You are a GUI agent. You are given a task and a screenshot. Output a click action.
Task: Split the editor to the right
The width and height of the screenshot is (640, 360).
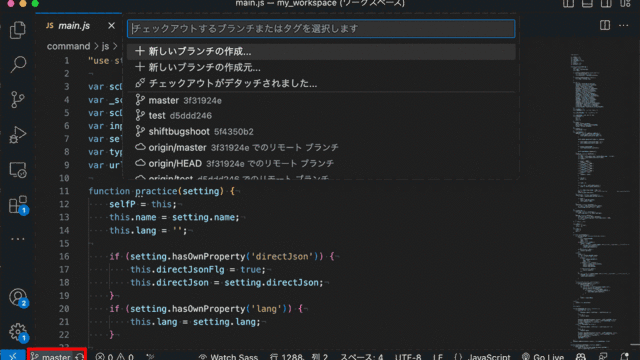pyautogui.click(x=605, y=25)
